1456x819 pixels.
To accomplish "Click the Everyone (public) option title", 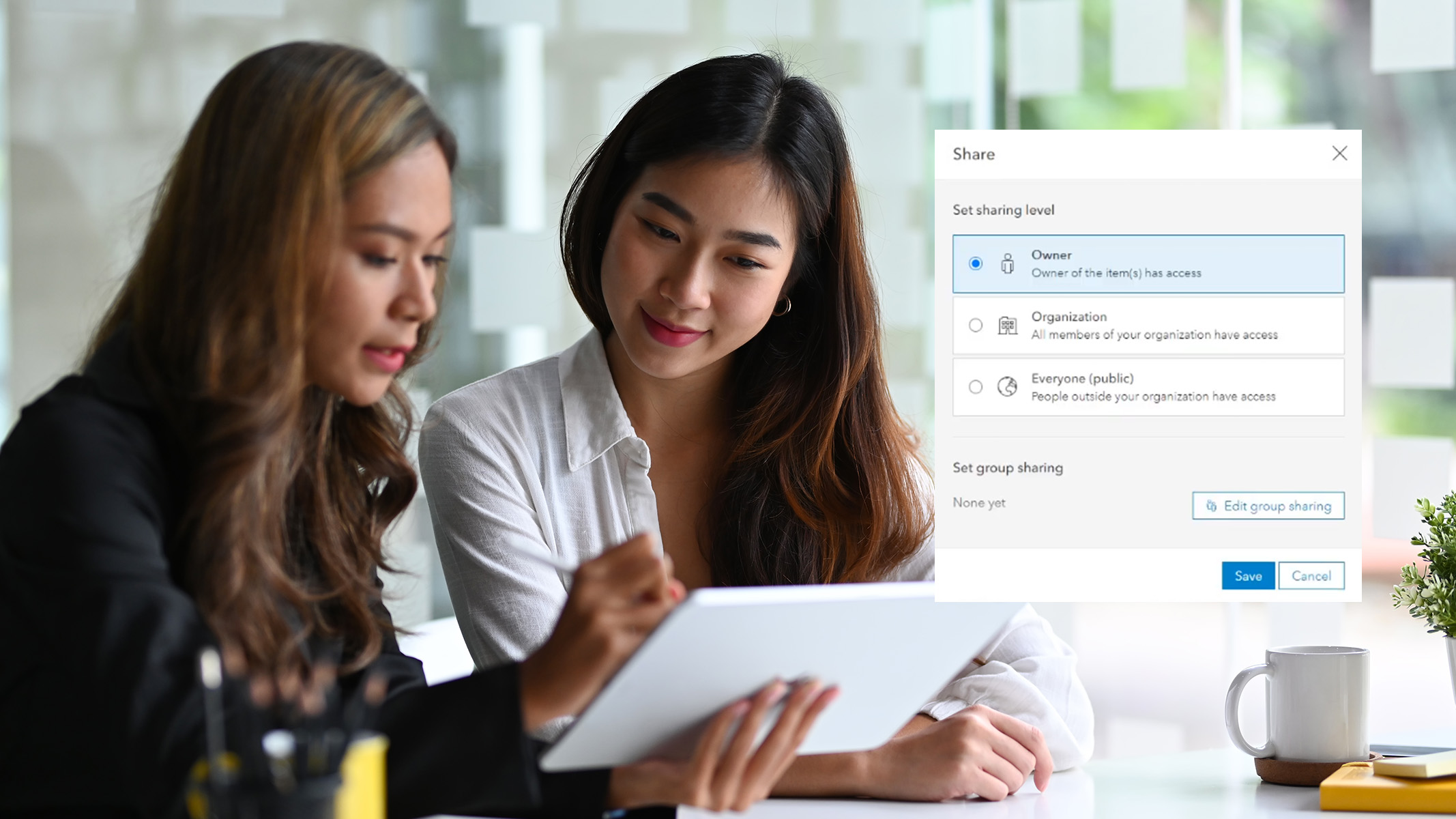I will [x=1082, y=378].
